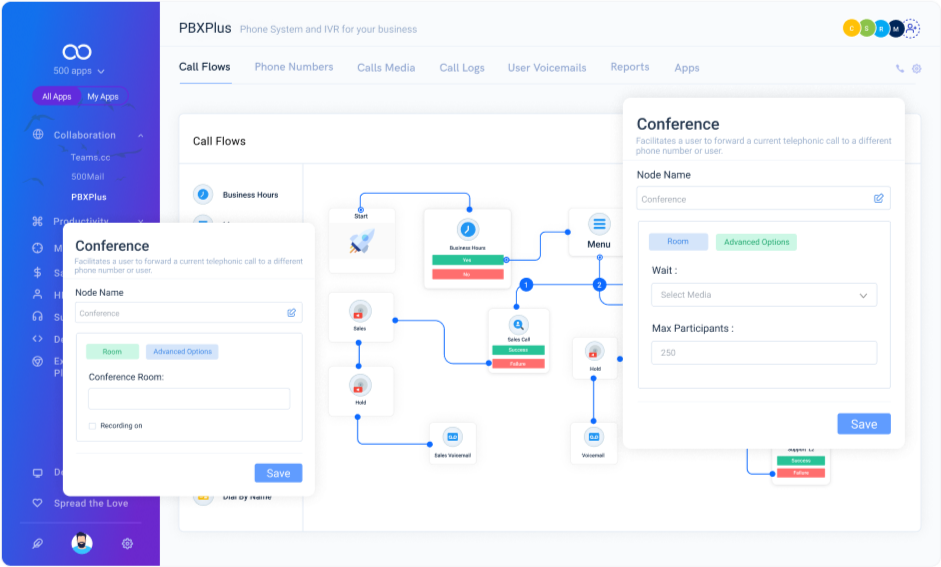Select the Business Hours node clock icon
The image size is (941, 567).
[467, 229]
